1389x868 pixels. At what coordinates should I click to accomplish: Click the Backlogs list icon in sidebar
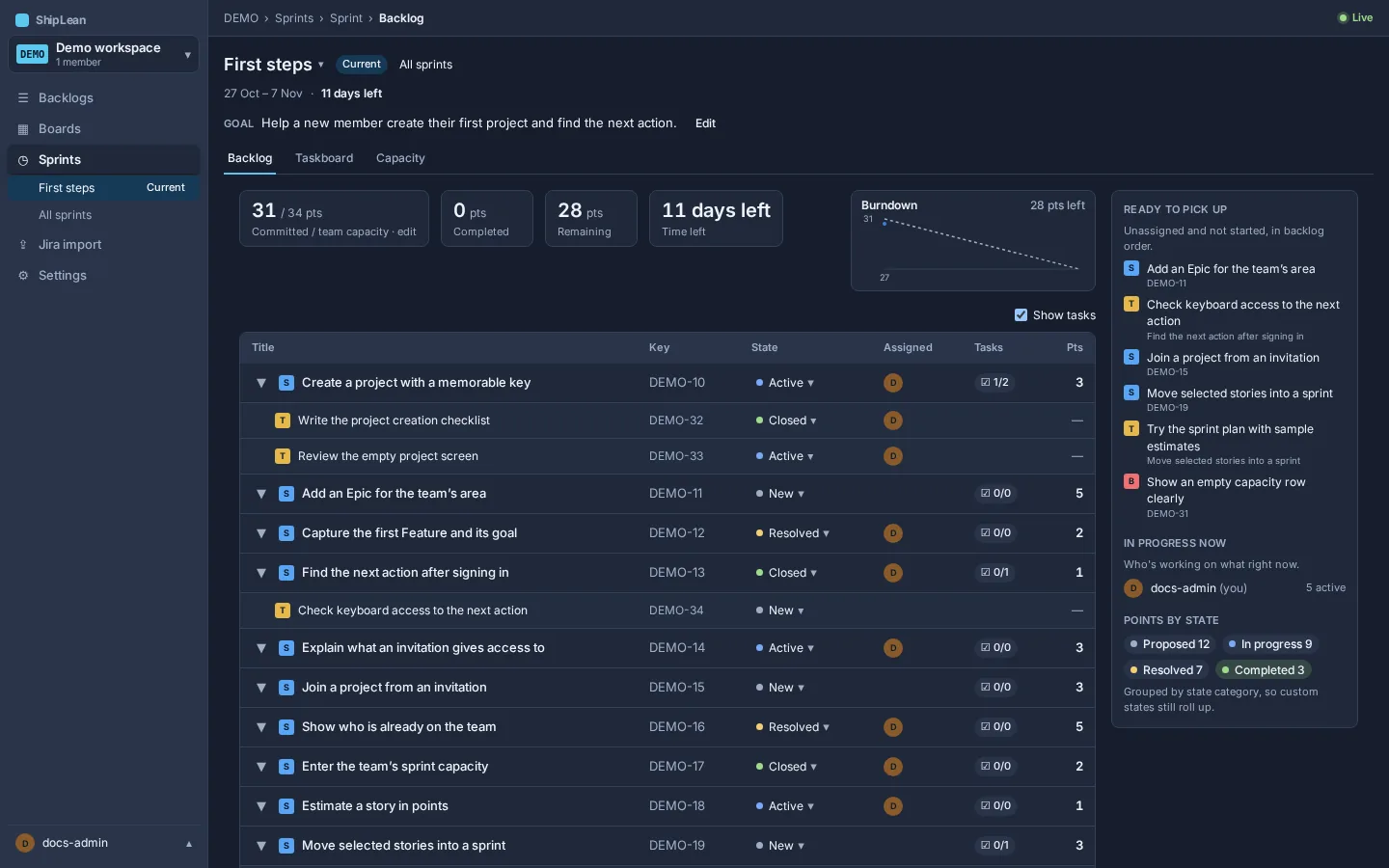(x=23, y=98)
